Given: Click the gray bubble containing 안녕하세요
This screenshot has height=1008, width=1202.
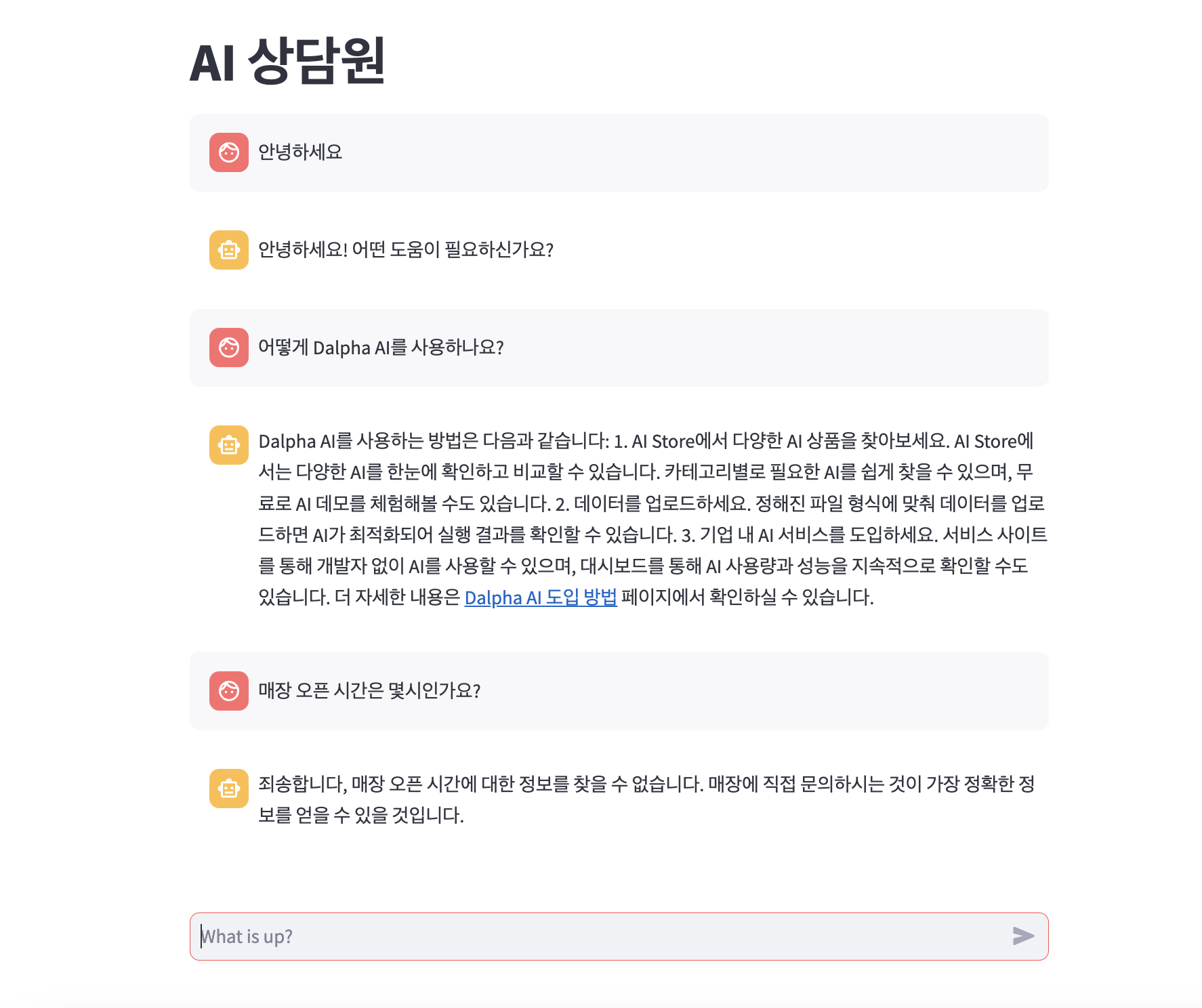Looking at the screenshot, I should pyautogui.click(x=619, y=152).
